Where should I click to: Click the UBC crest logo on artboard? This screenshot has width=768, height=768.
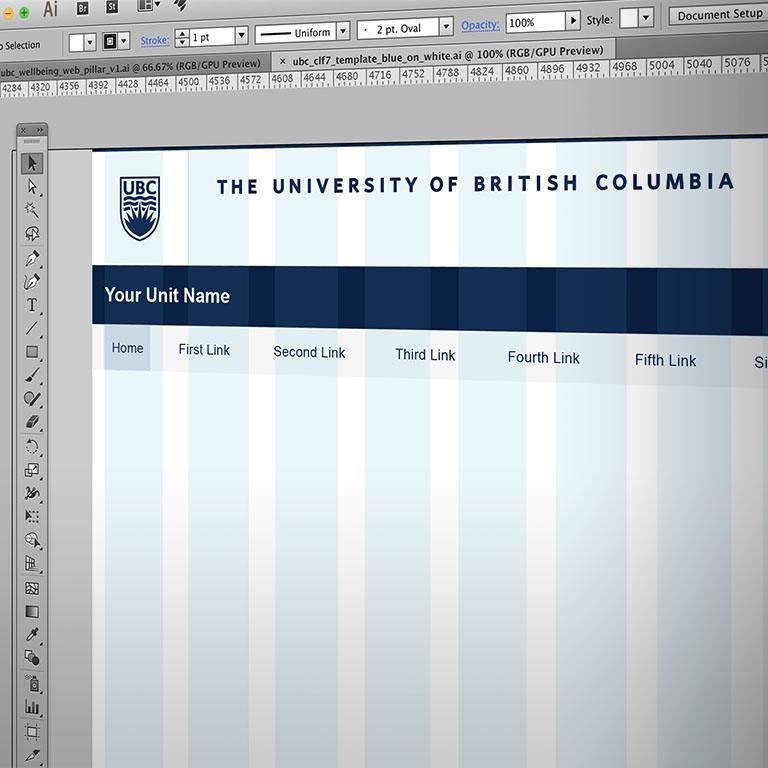[x=140, y=208]
